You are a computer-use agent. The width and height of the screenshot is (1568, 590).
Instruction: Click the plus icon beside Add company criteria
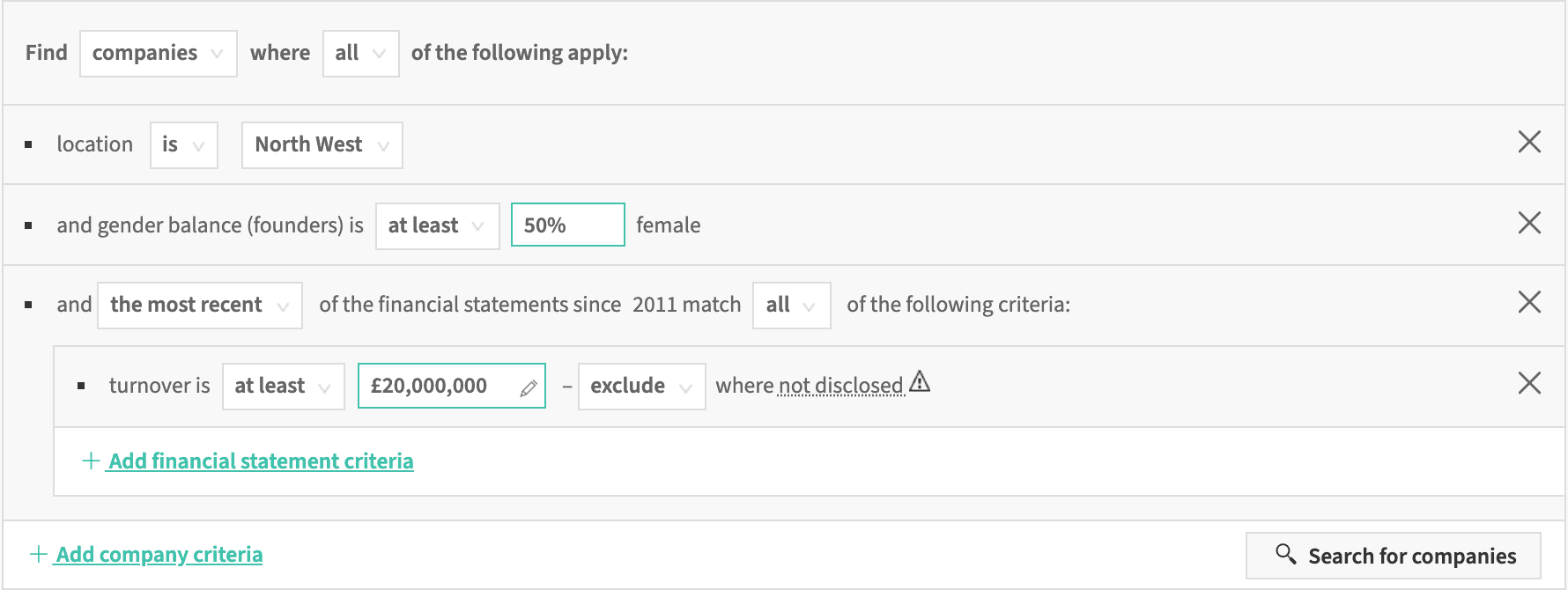tap(39, 554)
